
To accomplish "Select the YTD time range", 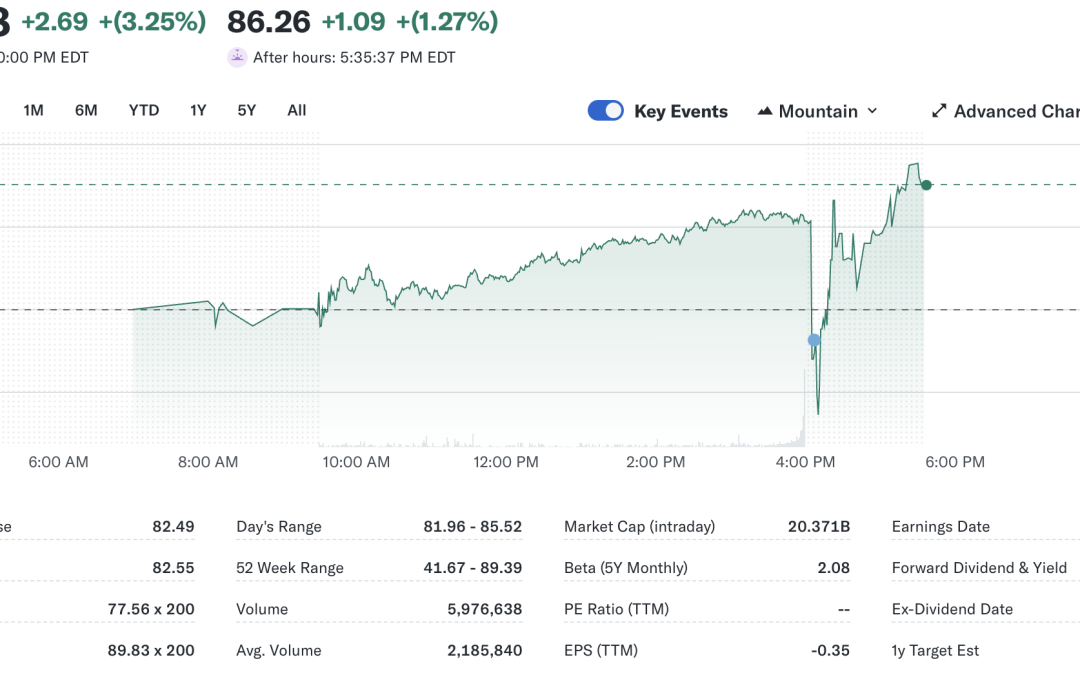I will pos(144,110).
